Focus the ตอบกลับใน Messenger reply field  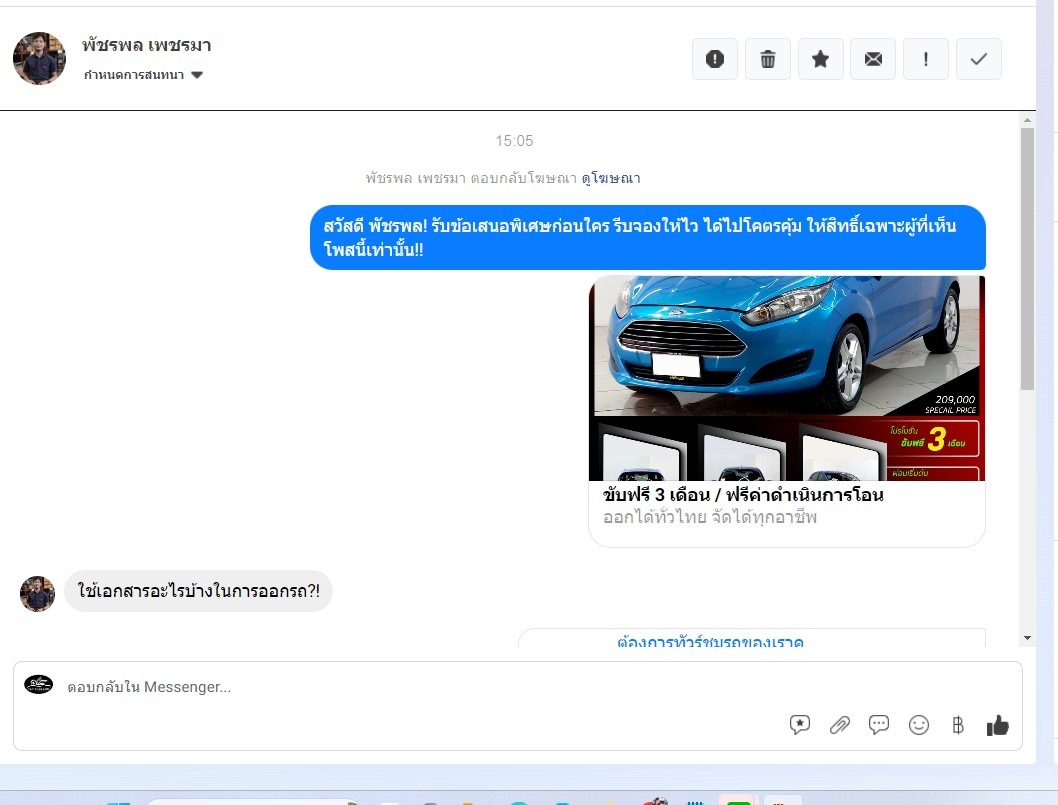400,687
